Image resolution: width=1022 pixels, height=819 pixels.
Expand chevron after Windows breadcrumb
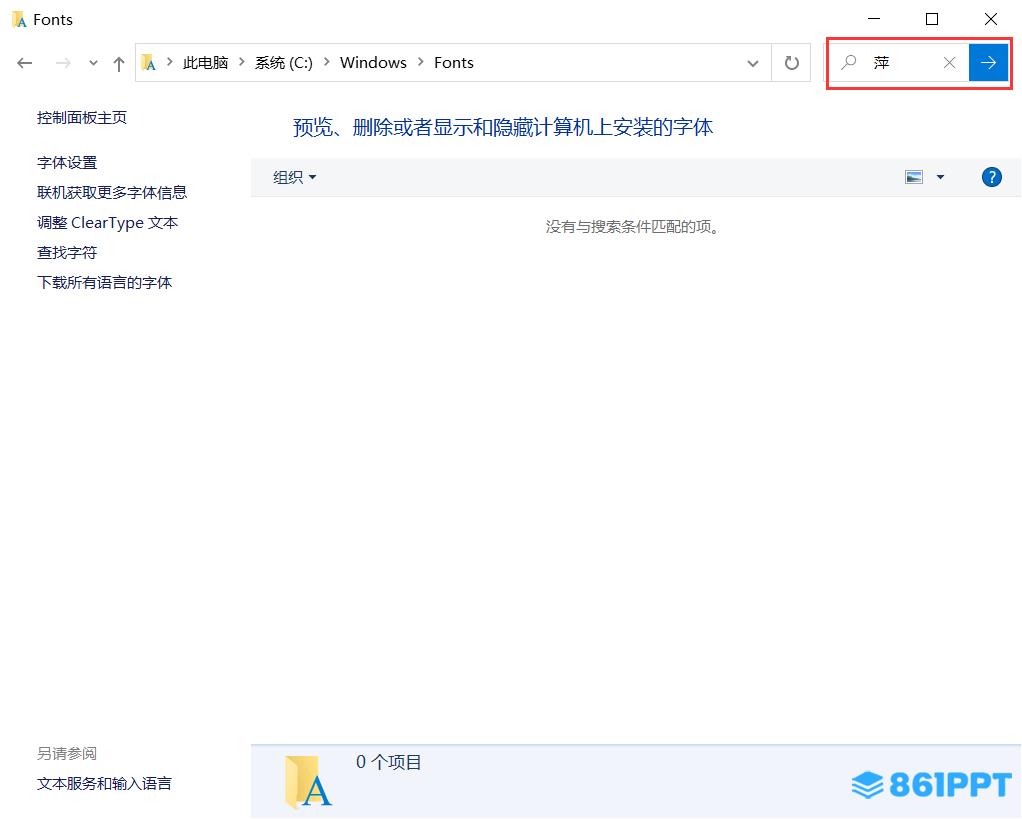tap(420, 62)
